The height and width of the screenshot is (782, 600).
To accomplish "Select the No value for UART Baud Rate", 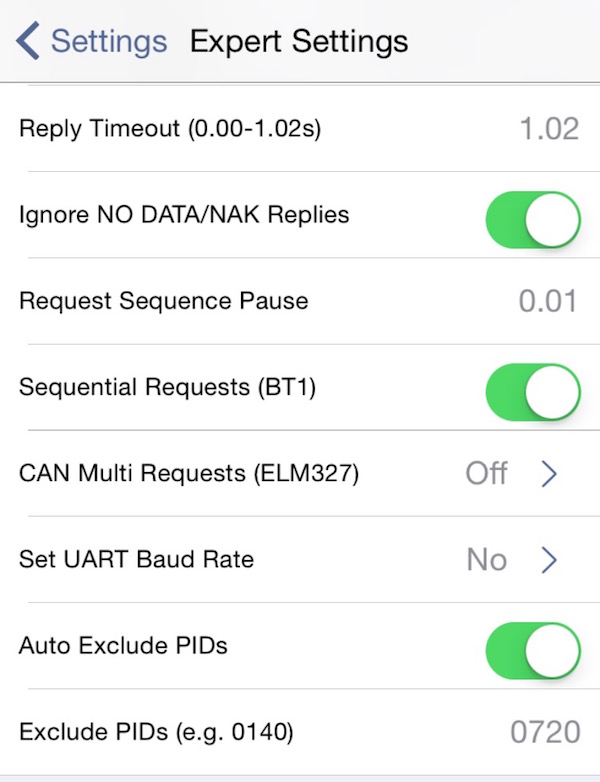I will [x=487, y=560].
